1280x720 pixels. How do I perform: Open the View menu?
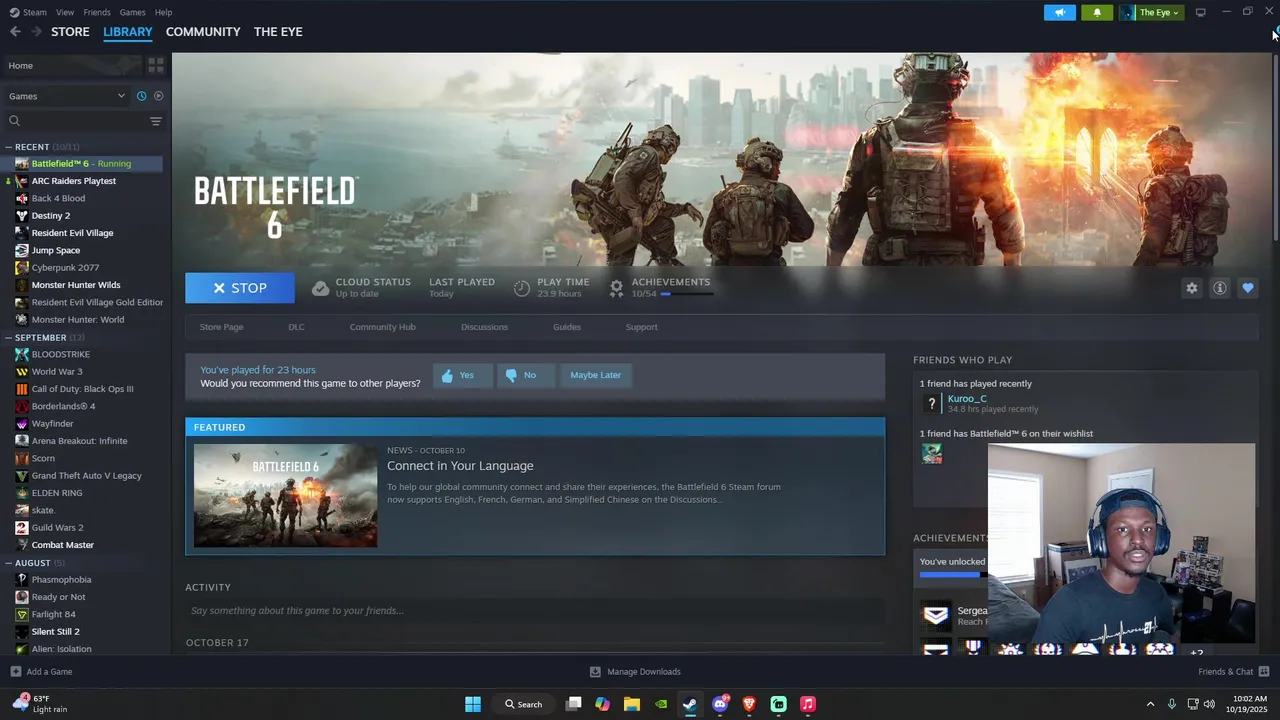65,12
